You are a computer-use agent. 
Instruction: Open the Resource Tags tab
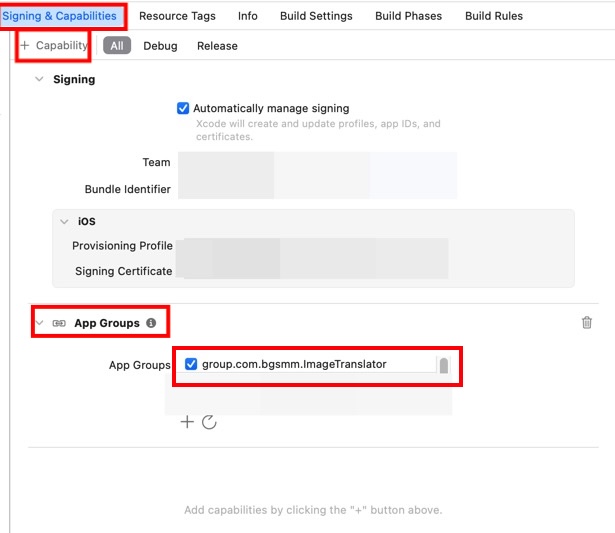pos(177,16)
